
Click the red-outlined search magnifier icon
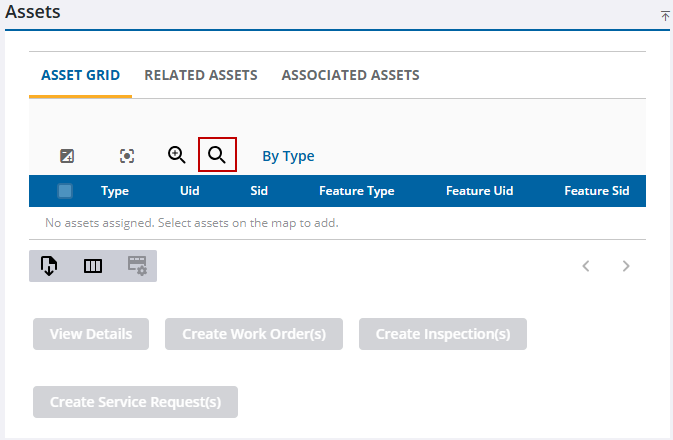click(x=217, y=155)
